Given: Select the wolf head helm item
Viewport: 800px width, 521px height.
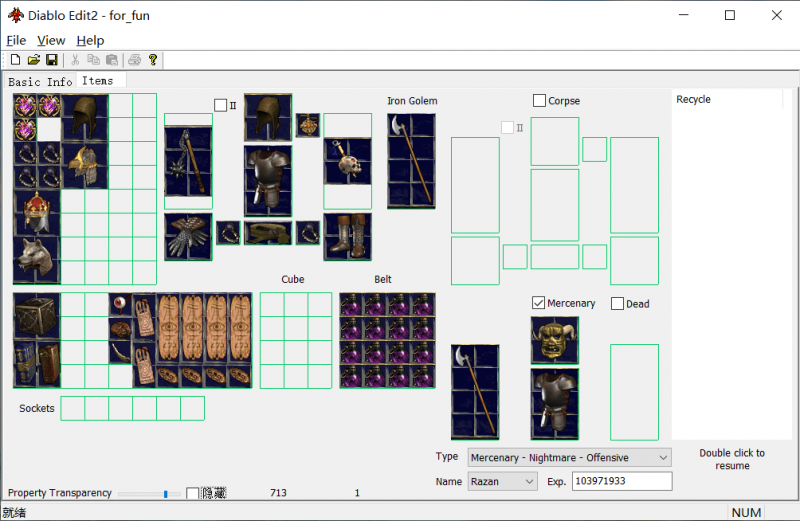Looking at the screenshot, I should tap(37, 260).
